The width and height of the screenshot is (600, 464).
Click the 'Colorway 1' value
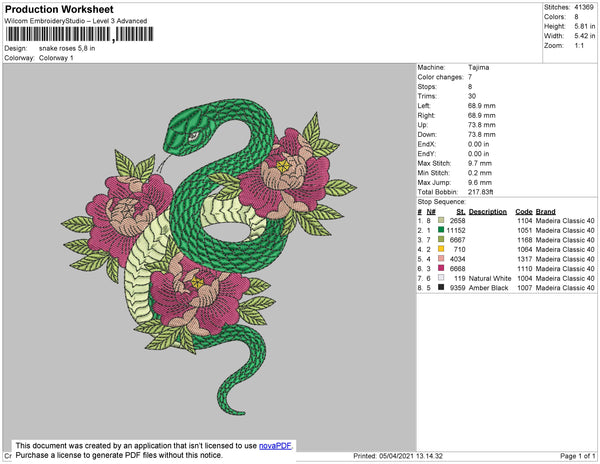(56, 58)
